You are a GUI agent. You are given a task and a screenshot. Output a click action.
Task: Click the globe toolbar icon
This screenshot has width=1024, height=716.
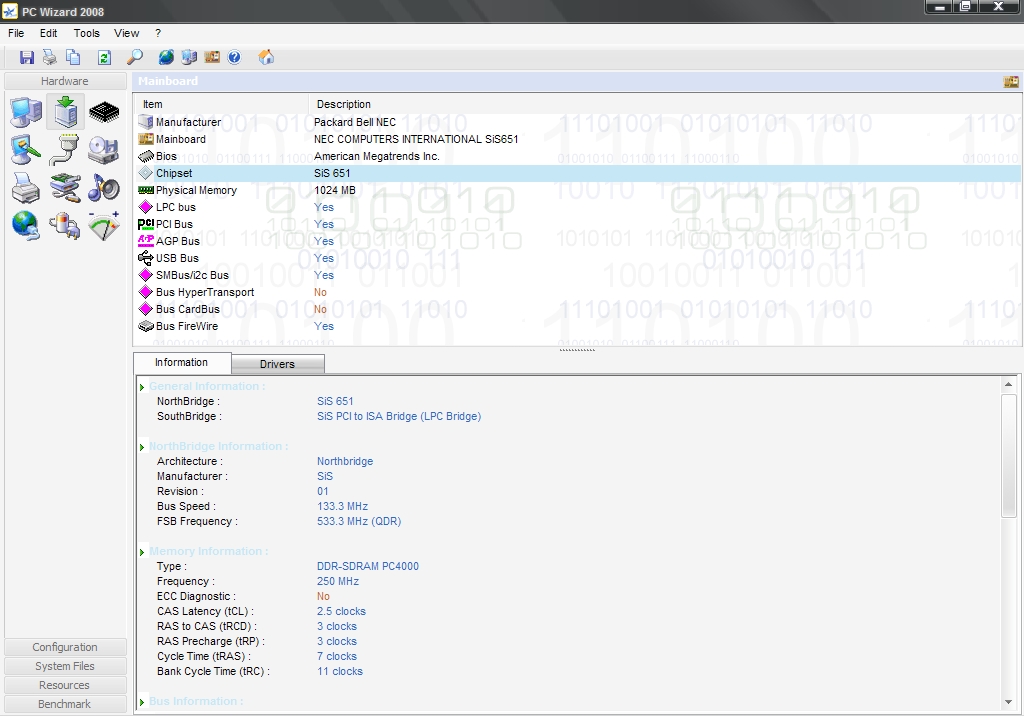(166, 57)
